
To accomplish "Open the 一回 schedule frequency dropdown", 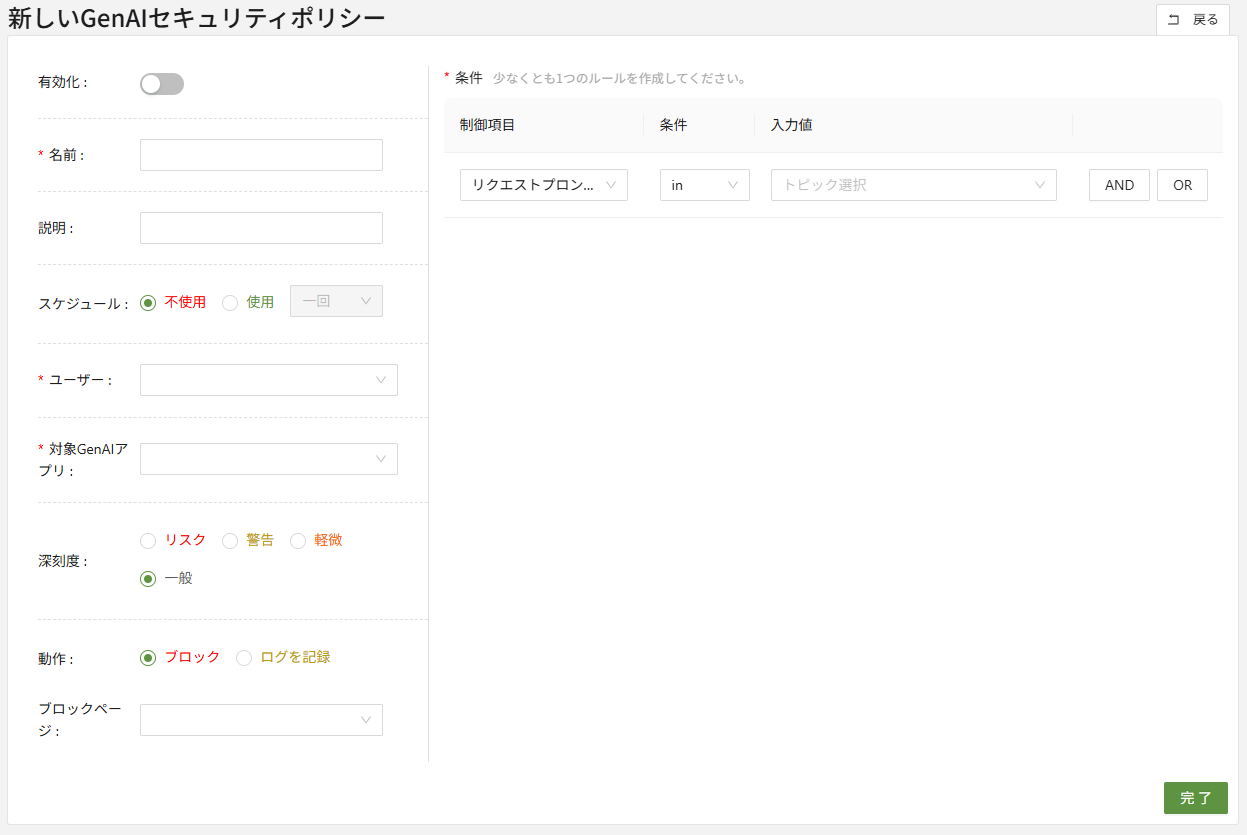I will pyautogui.click(x=336, y=301).
